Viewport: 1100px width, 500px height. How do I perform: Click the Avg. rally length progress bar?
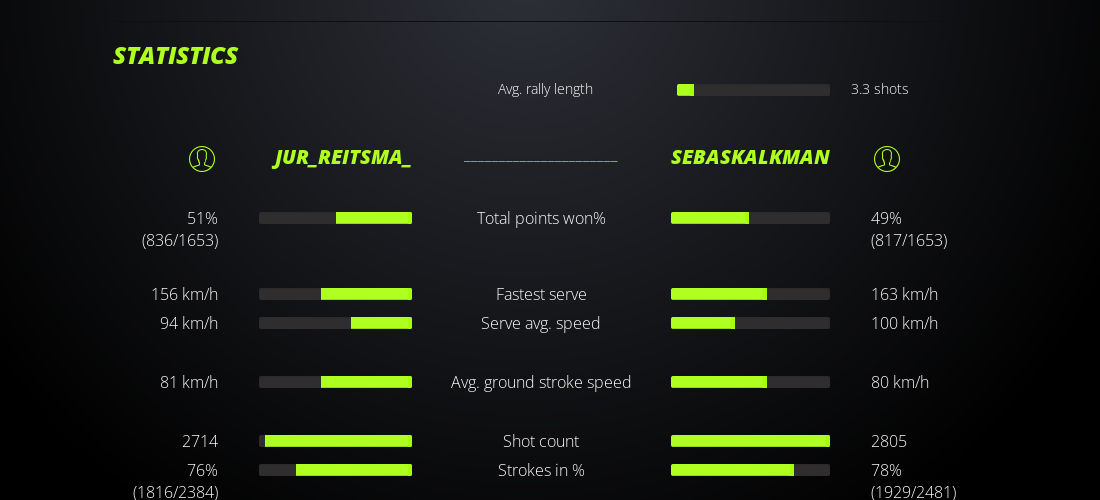pos(753,90)
